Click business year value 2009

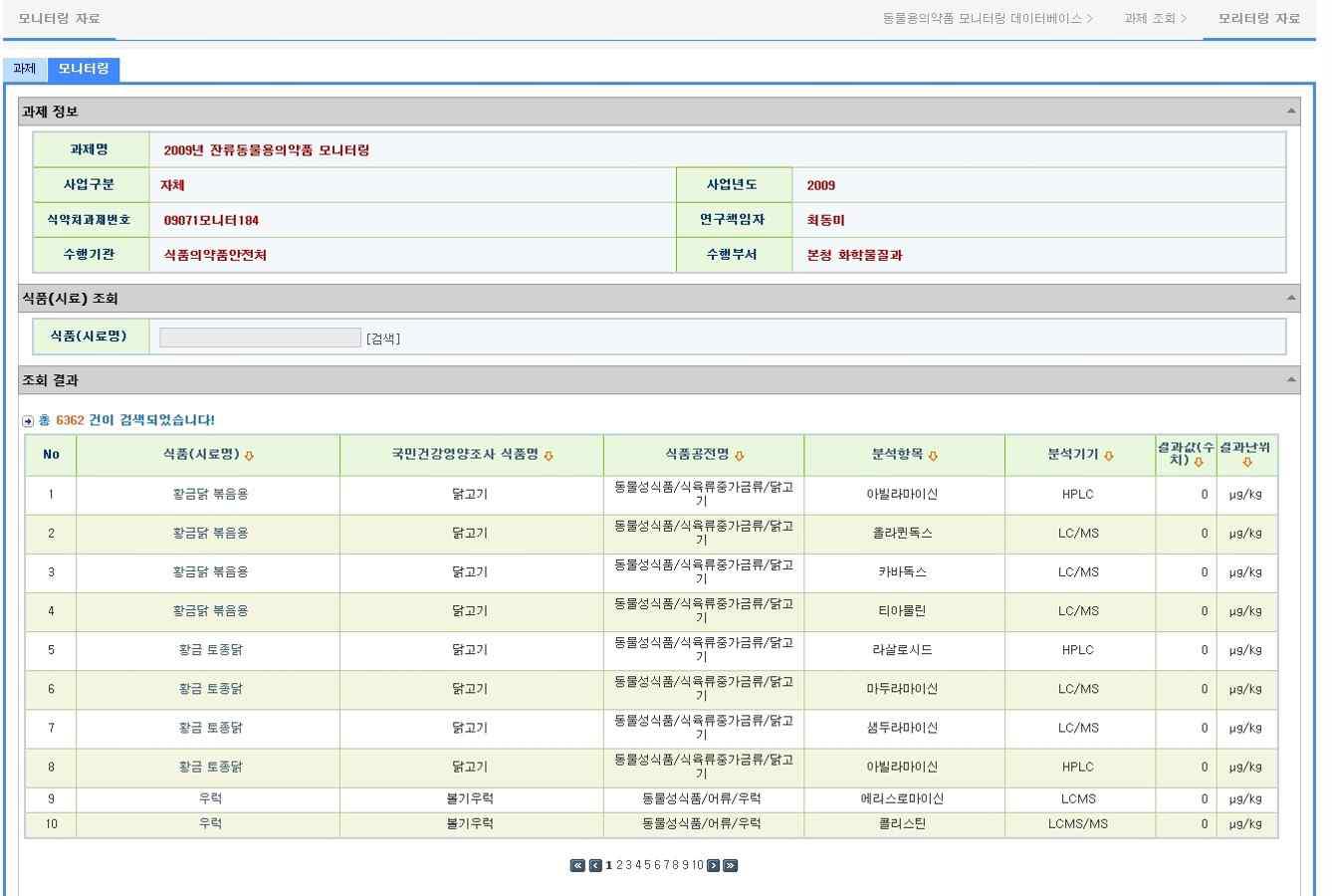pyautogui.click(x=821, y=185)
